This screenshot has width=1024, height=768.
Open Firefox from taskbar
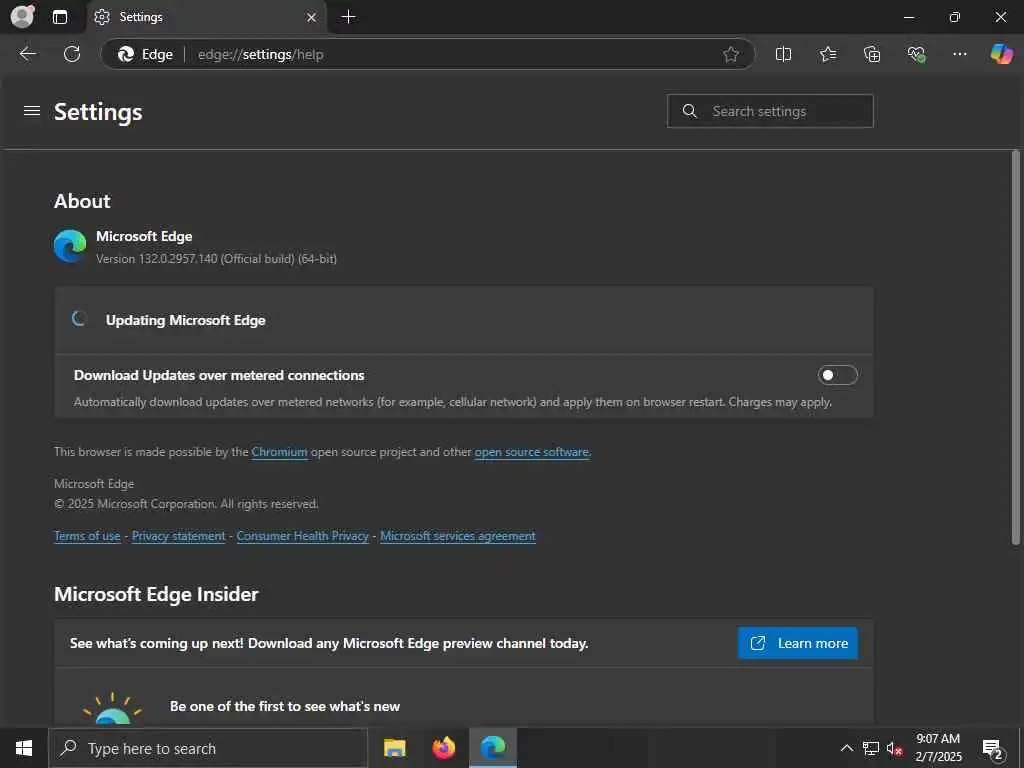444,748
